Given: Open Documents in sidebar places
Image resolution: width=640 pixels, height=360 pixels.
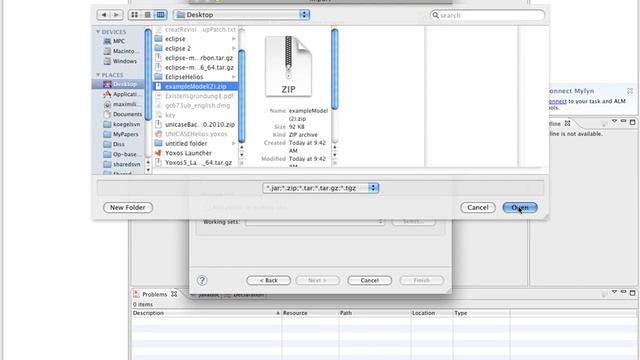Looking at the screenshot, I should [x=122, y=114].
